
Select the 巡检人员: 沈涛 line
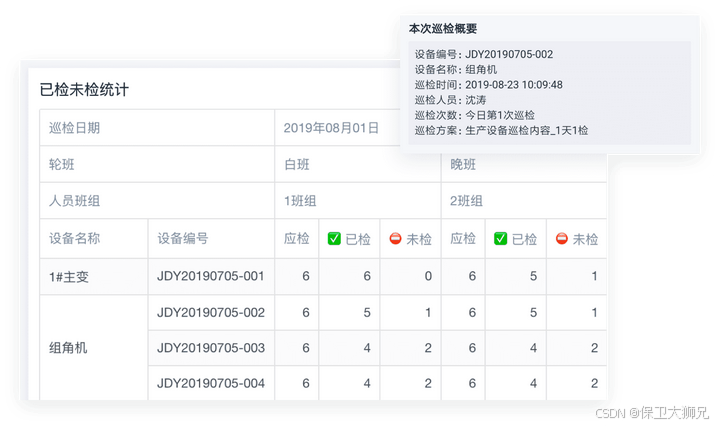(x=450, y=100)
